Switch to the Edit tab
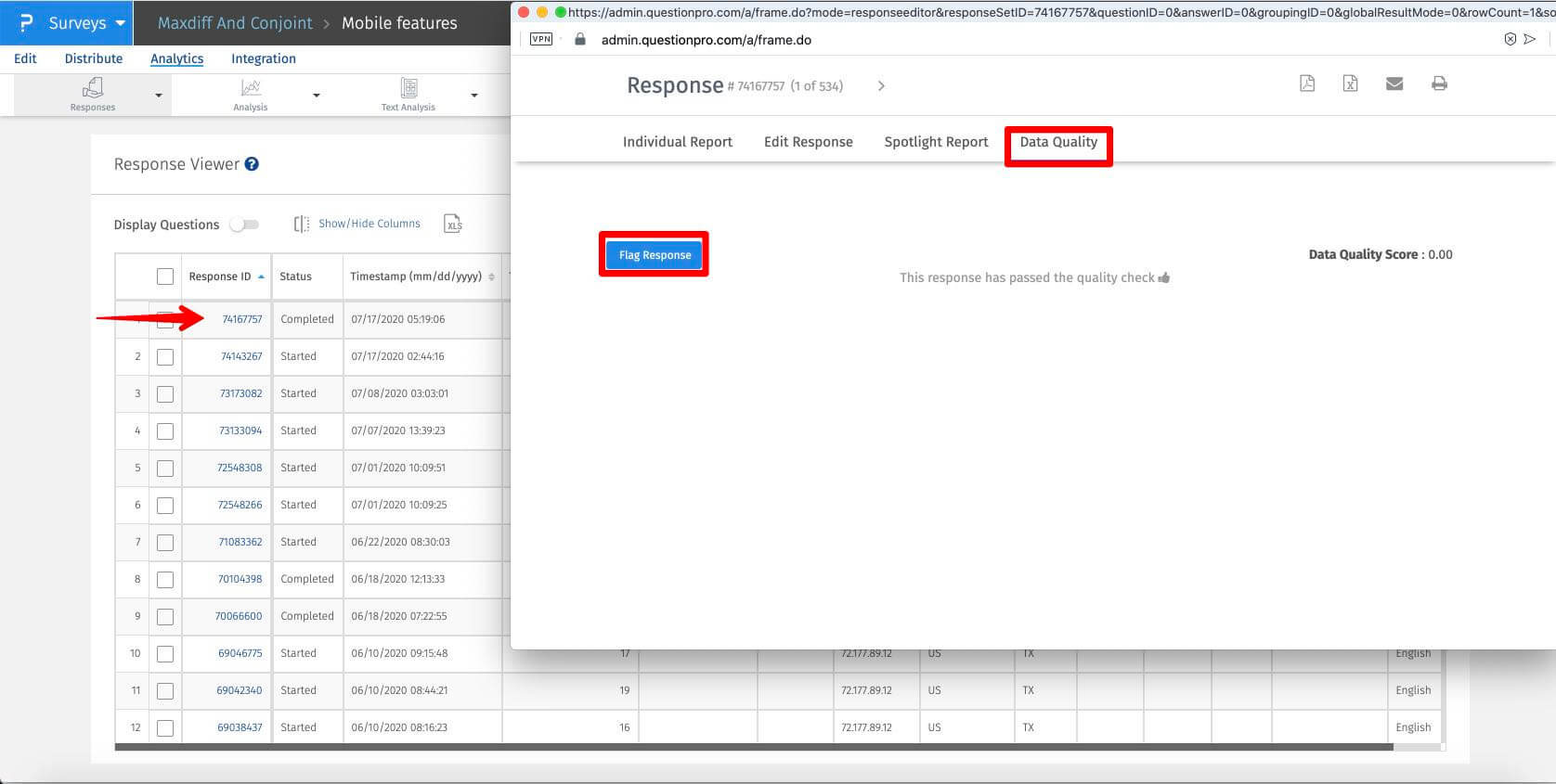 (25, 58)
